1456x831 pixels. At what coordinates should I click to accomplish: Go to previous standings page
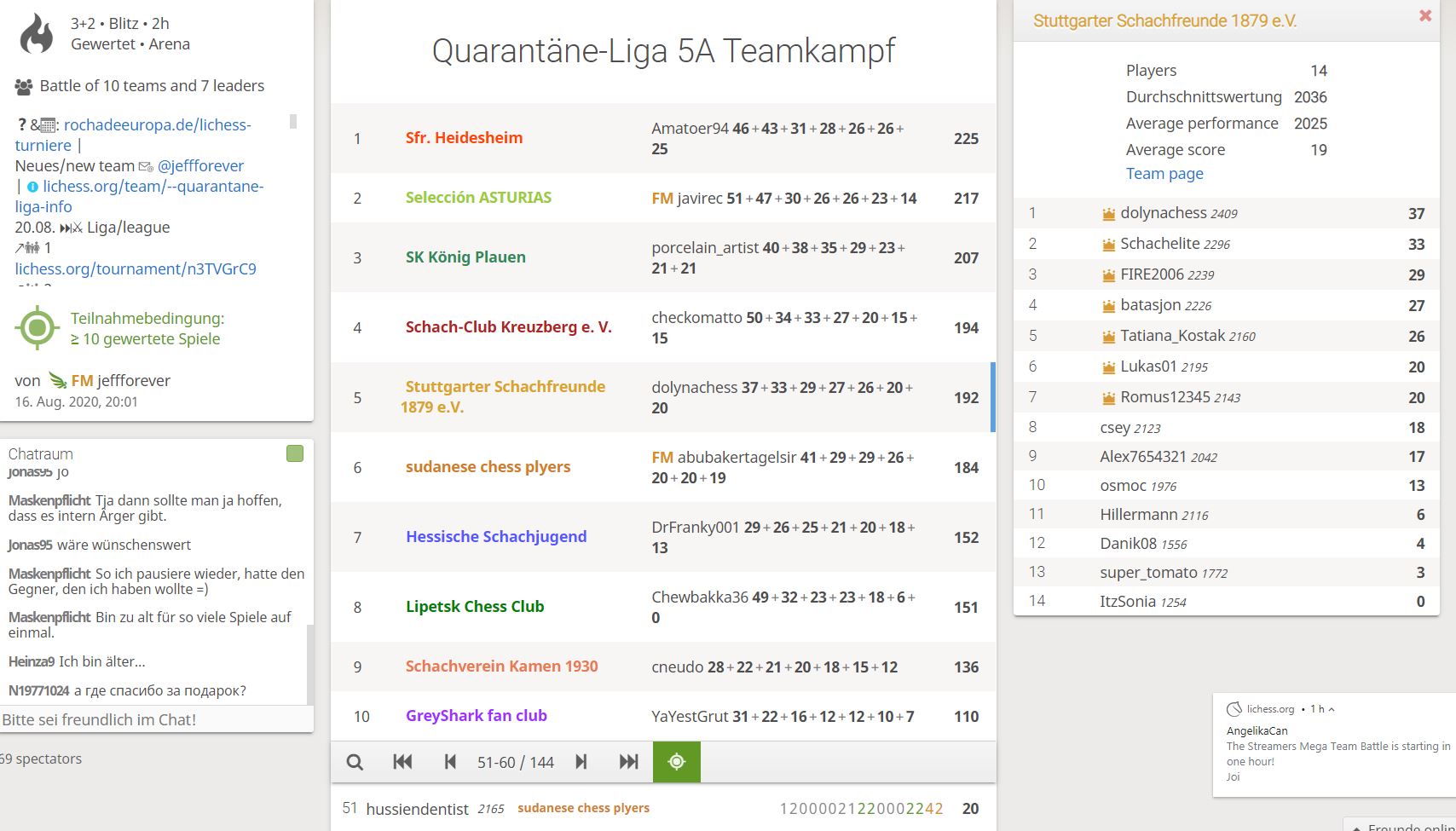click(450, 762)
